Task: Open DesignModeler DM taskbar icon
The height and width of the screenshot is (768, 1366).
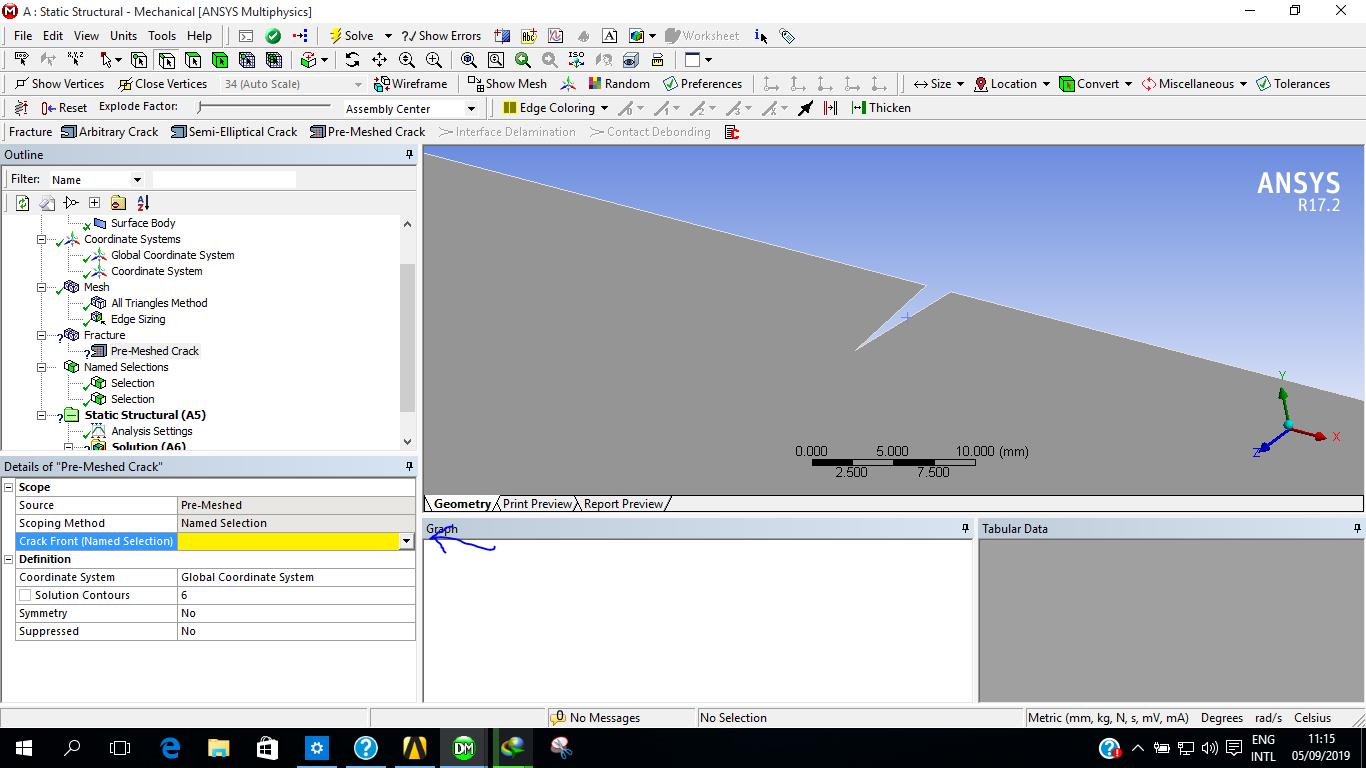Action: pyautogui.click(x=463, y=747)
